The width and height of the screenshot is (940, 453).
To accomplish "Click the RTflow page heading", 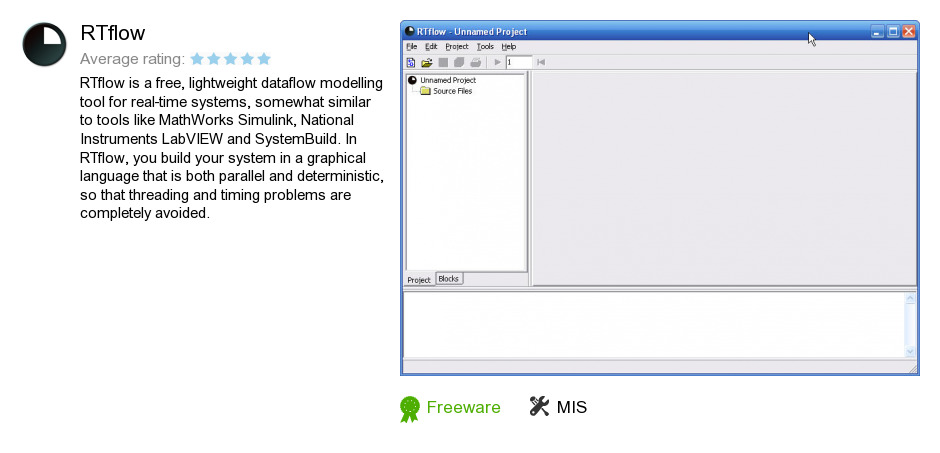I will [113, 33].
